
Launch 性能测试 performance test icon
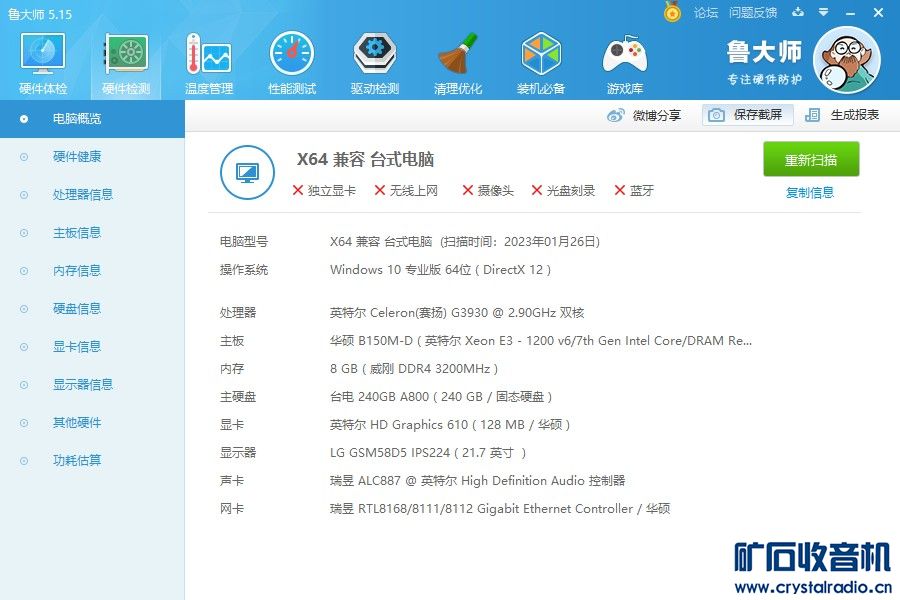292,63
